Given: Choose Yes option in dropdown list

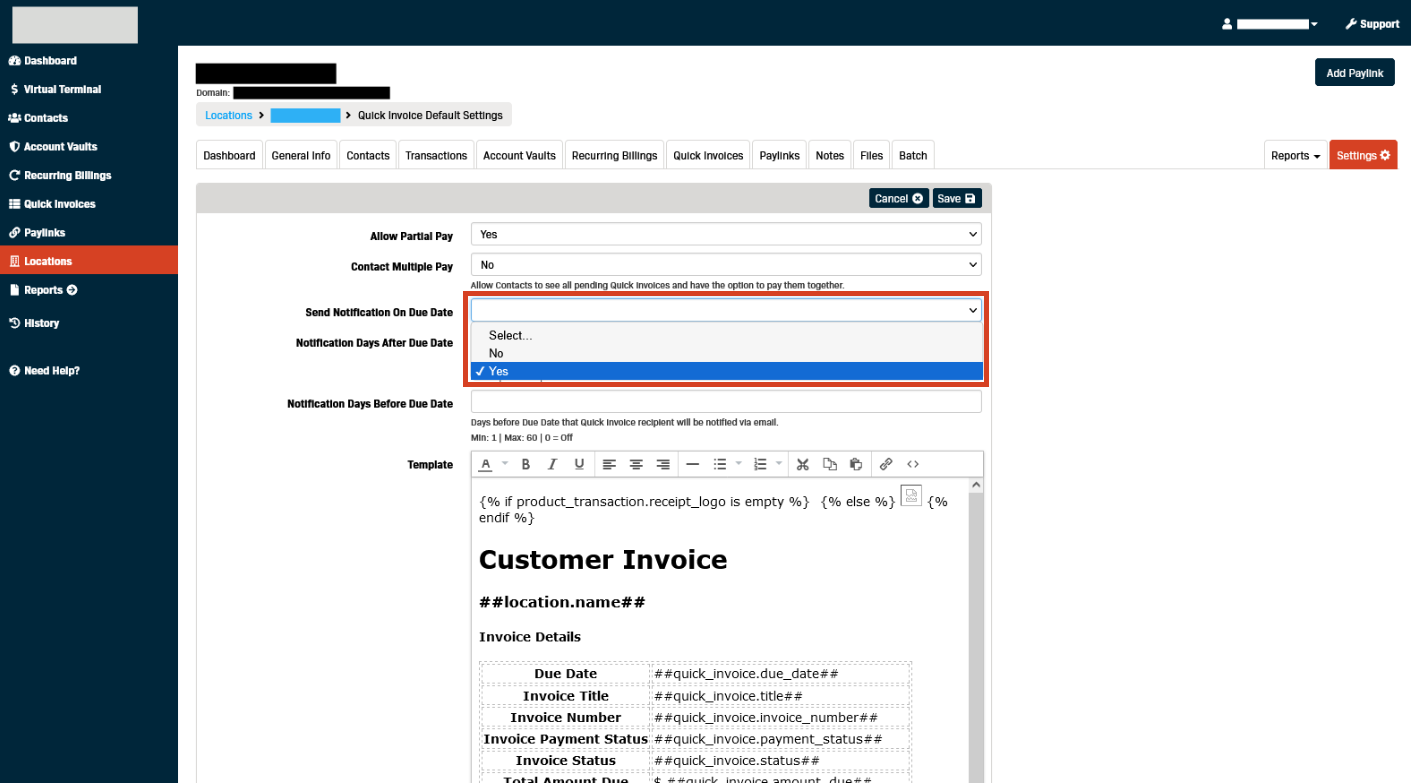Looking at the screenshot, I should pyautogui.click(x=727, y=371).
